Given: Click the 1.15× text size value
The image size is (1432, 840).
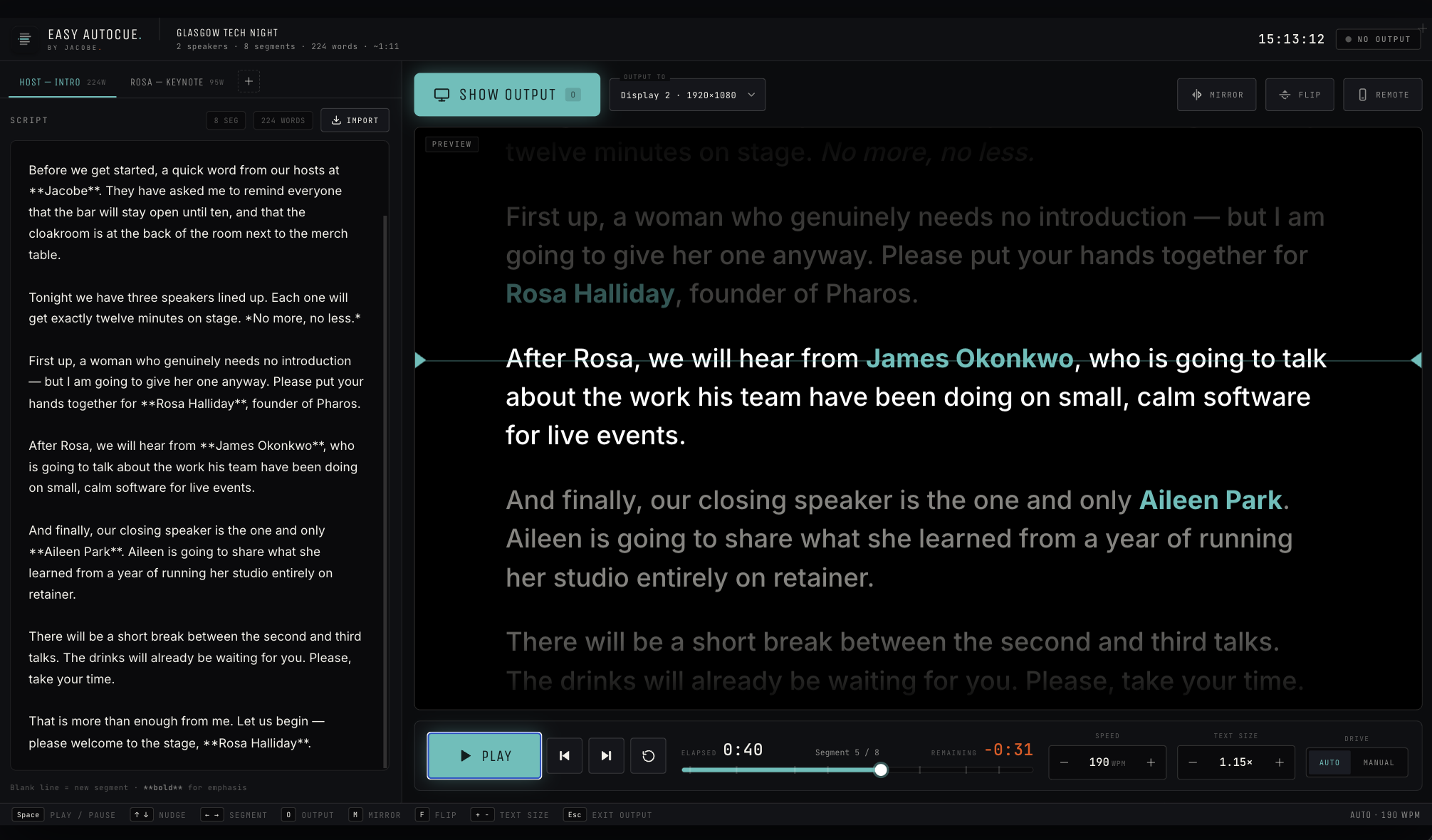Looking at the screenshot, I should pyautogui.click(x=1235, y=762).
